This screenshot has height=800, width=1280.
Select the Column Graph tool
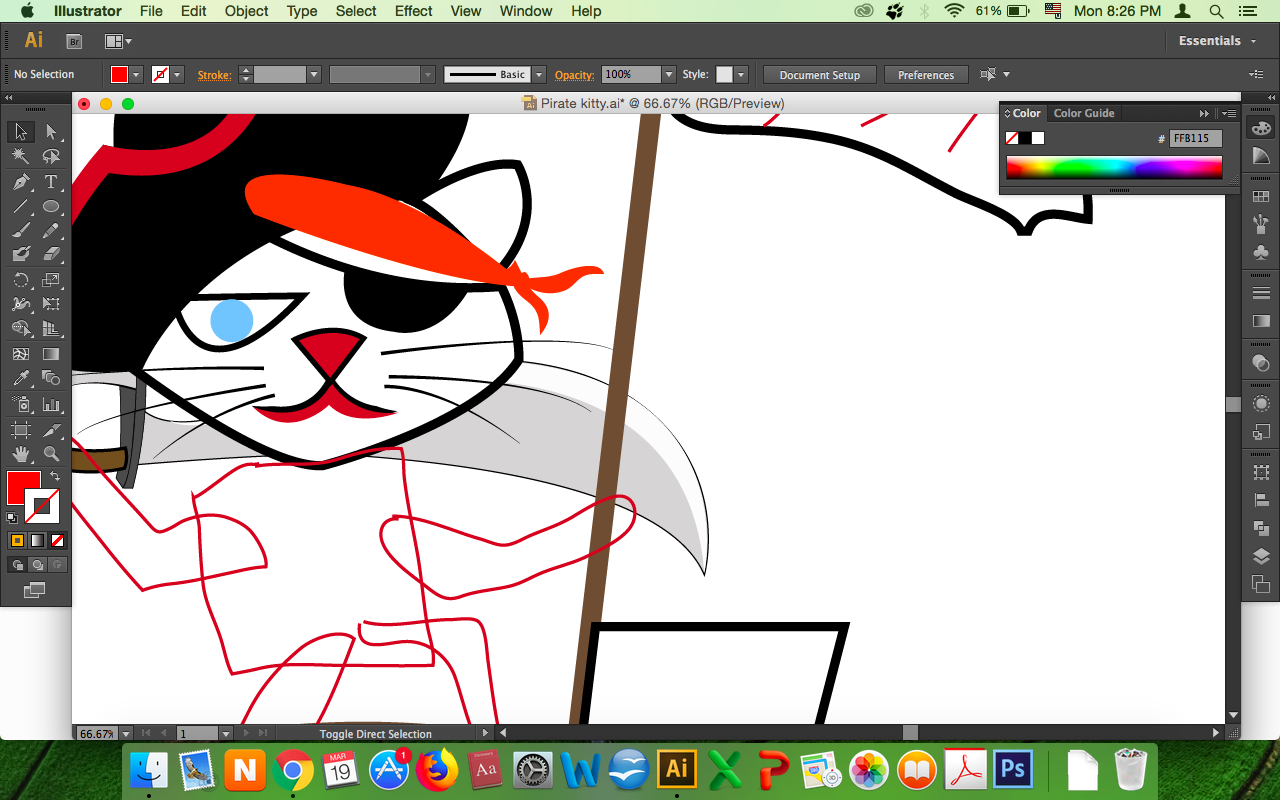click(51, 405)
